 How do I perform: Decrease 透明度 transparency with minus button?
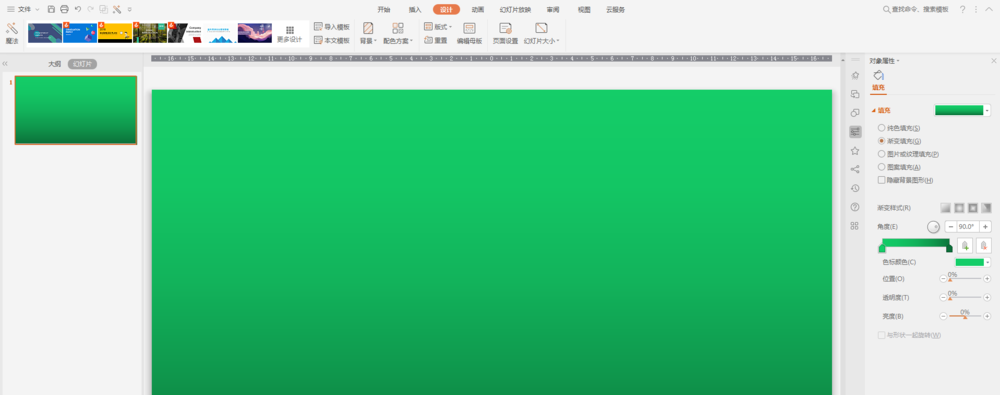[x=943, y=298]
